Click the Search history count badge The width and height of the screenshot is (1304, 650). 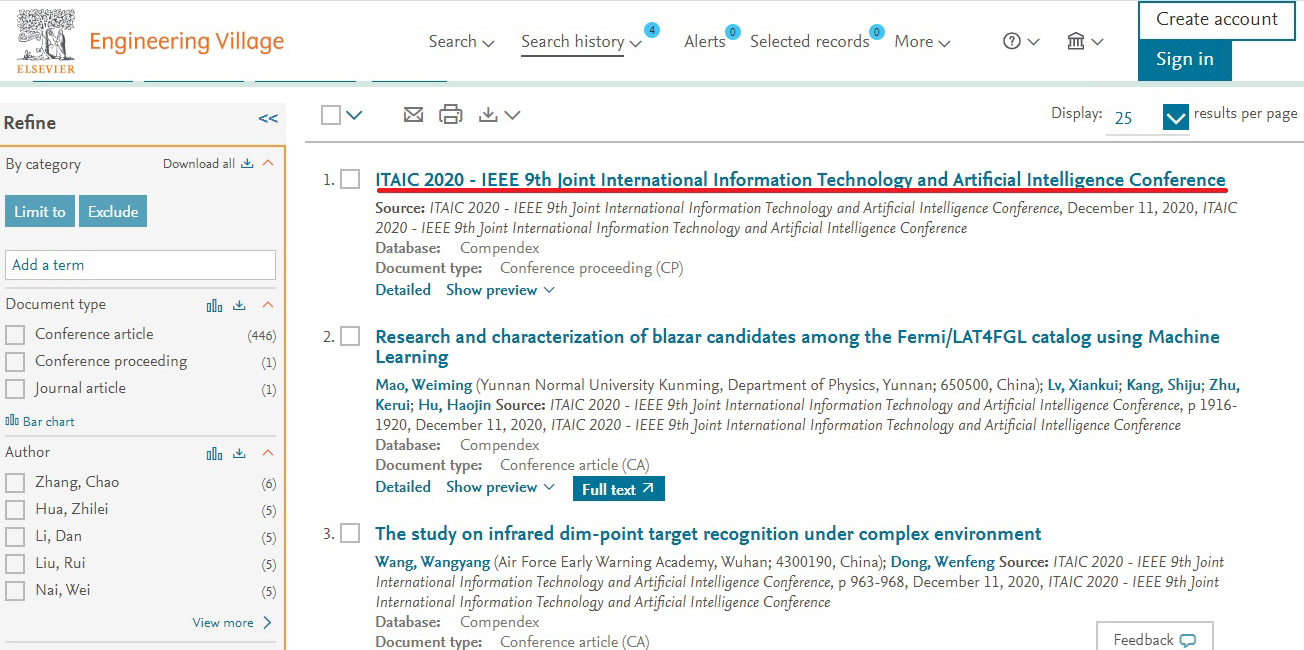point(652,30)
